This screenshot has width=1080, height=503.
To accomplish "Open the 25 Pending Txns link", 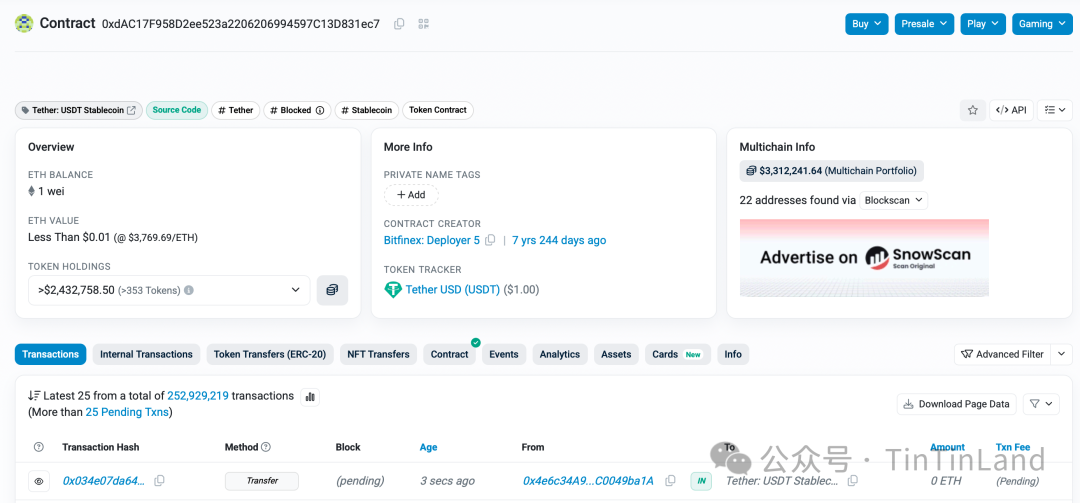I will pyautogui.click(x=127, y=413).
